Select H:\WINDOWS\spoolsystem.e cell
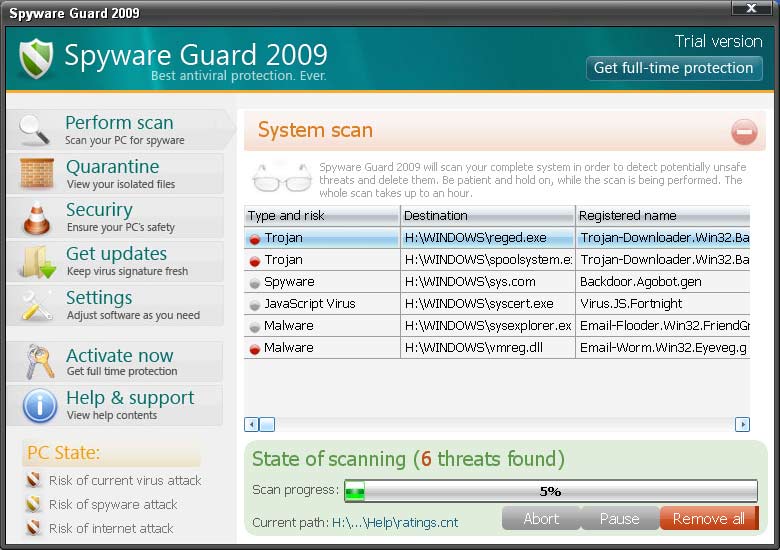Viewport: 780px width, 550px height. pyautogui.click(x=488, y=260)
